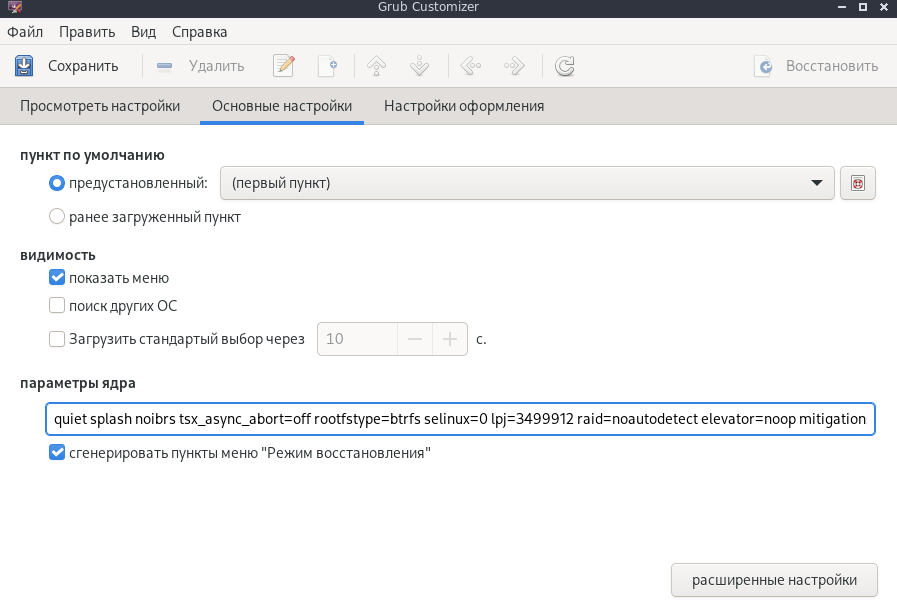Select the ранее загруженный пункт radio button
The width and height of the screenshot is (897, 616).
pyautogui.click(x=57, y=217)
